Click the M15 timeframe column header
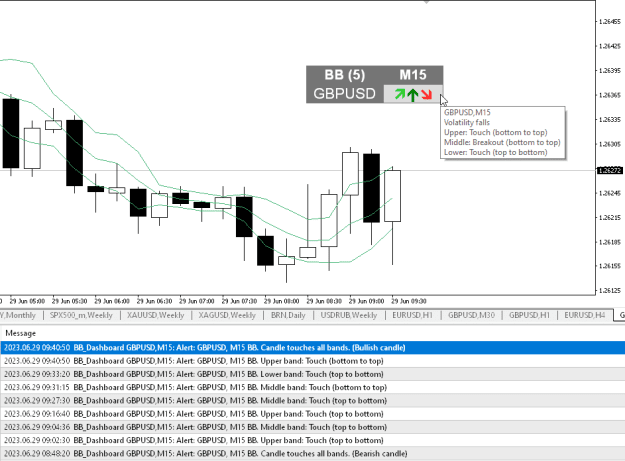This screenshot has height=461, width=625. click(x=413, y=75)
